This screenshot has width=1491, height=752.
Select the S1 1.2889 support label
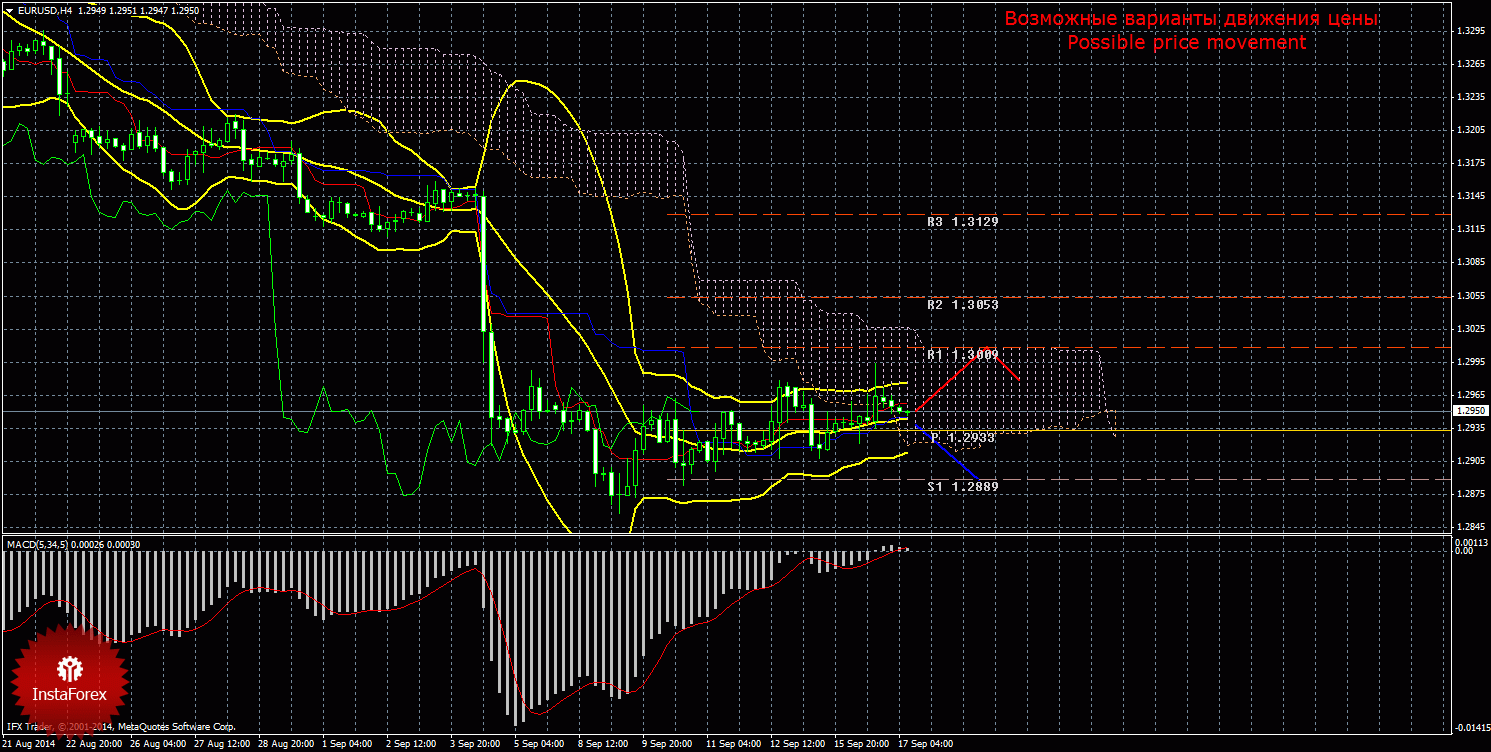coord(963,486)
